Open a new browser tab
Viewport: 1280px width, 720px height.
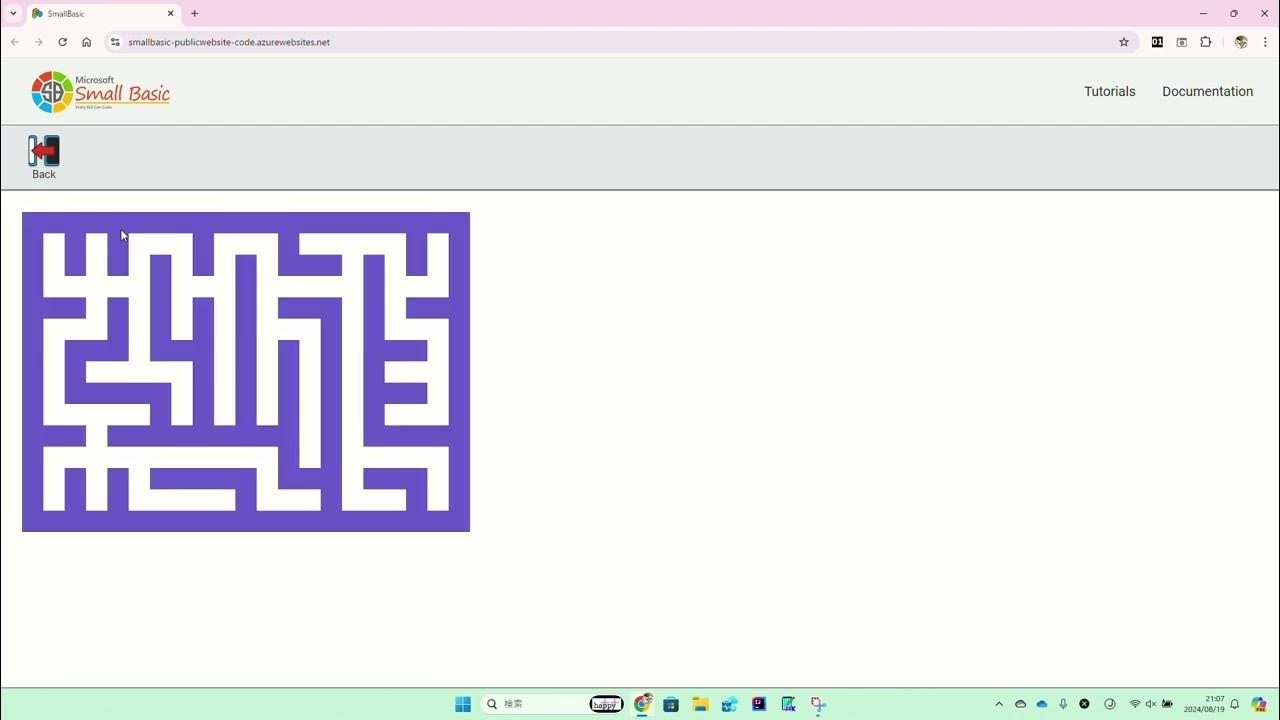coord(194,13)
